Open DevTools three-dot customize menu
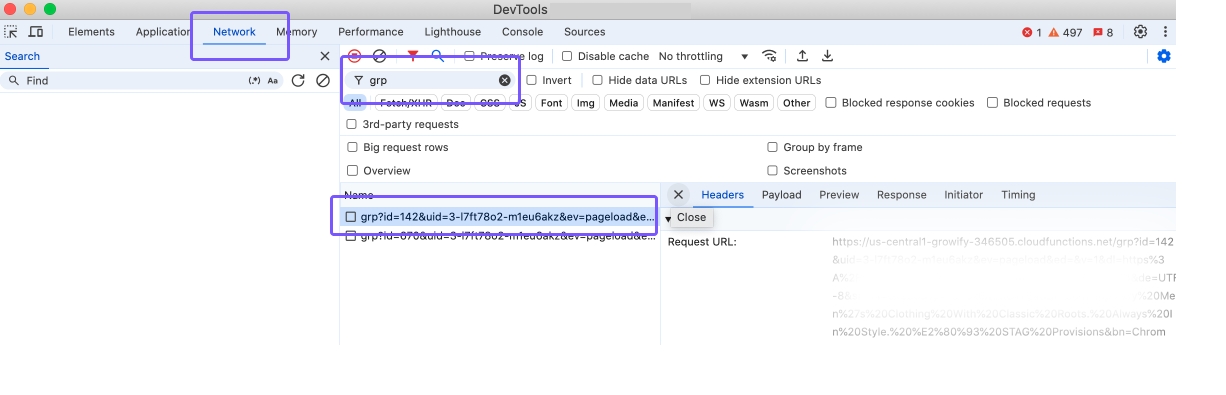Screen dimensions: 1226x395 click(x=1165, y=32)
